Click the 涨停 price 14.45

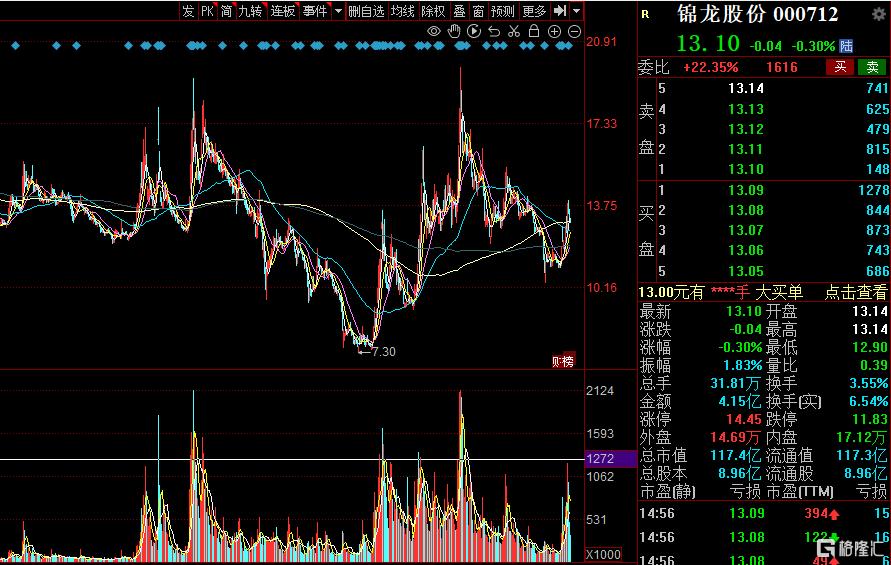click(743, 419)
